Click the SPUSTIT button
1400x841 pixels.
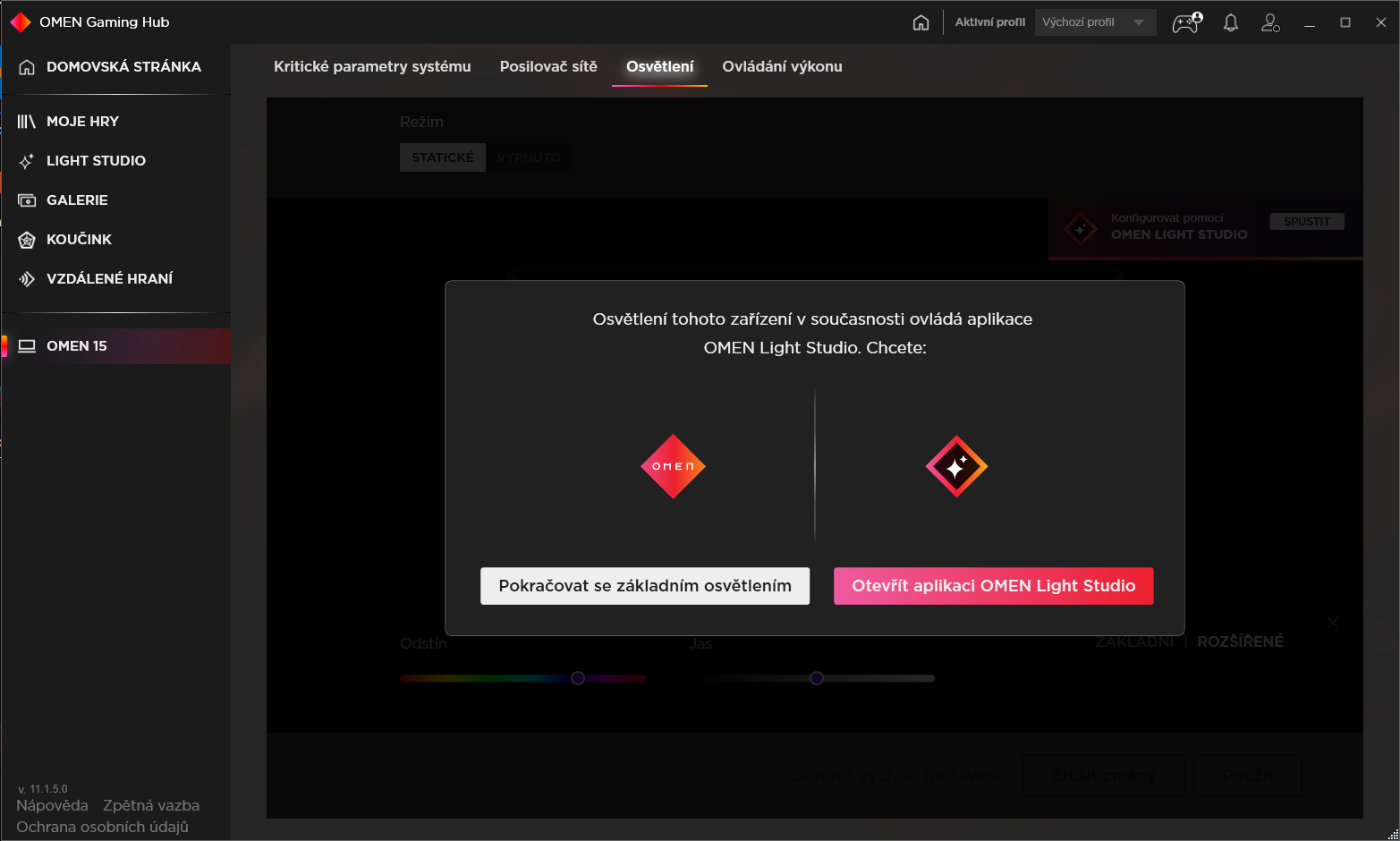[x=1307, y=222]
